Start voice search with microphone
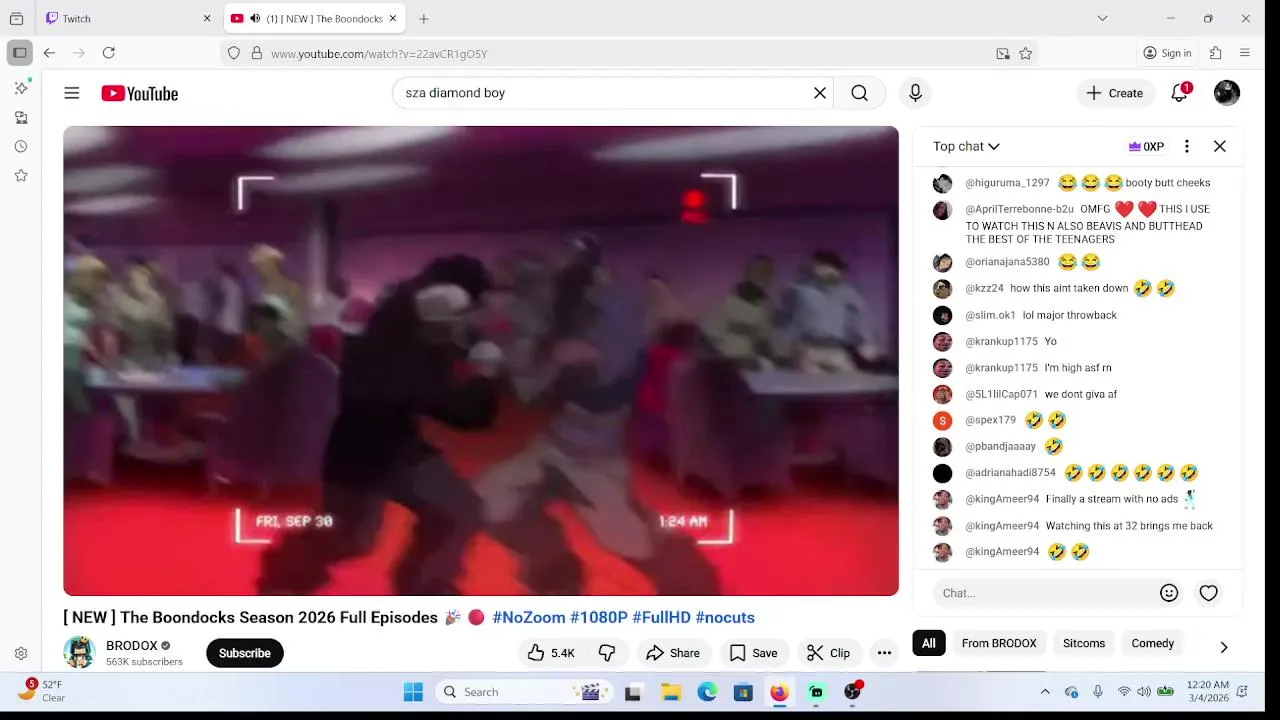 coord(915,93)
